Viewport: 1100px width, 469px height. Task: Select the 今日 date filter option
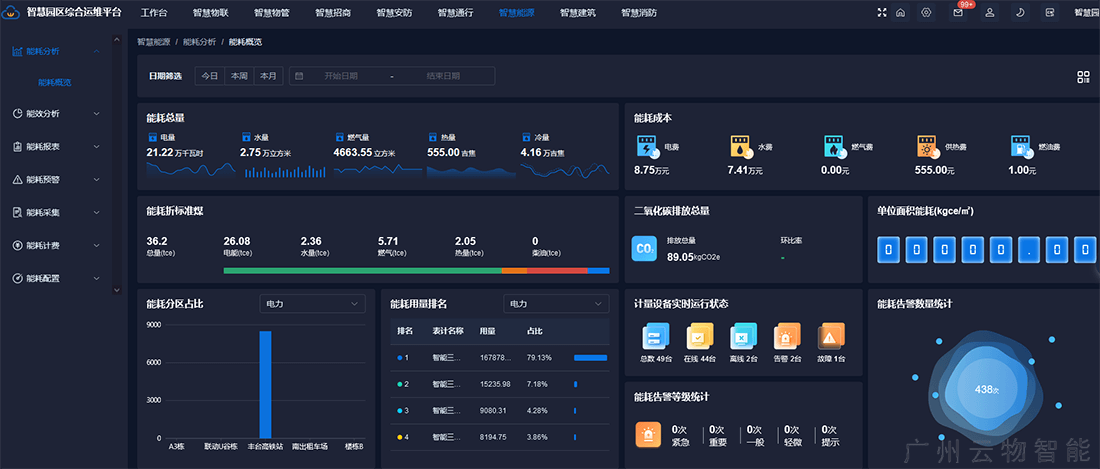pyautogui.click(x=210, y=76)
